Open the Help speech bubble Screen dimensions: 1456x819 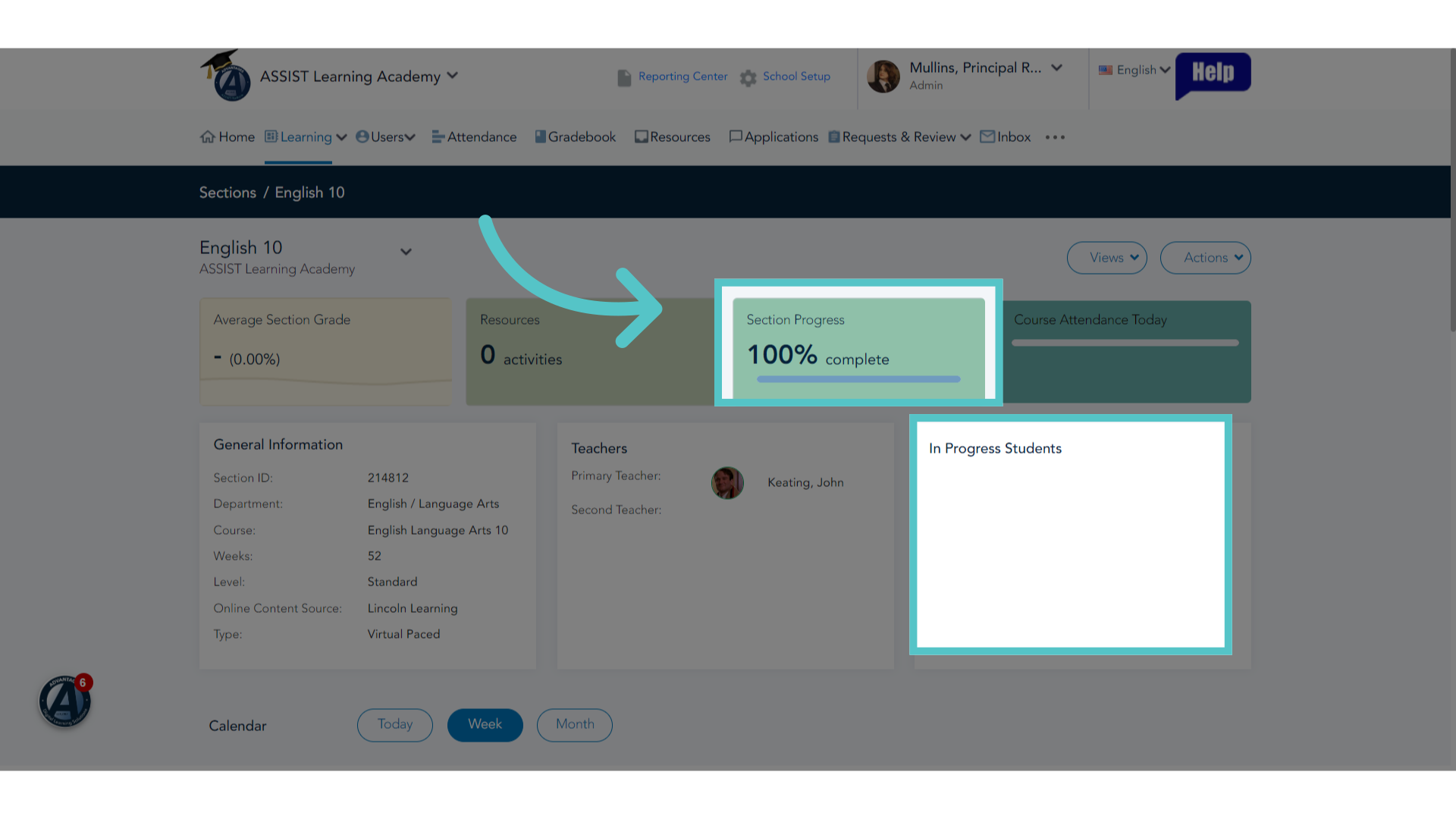[x=1213, y=74]
